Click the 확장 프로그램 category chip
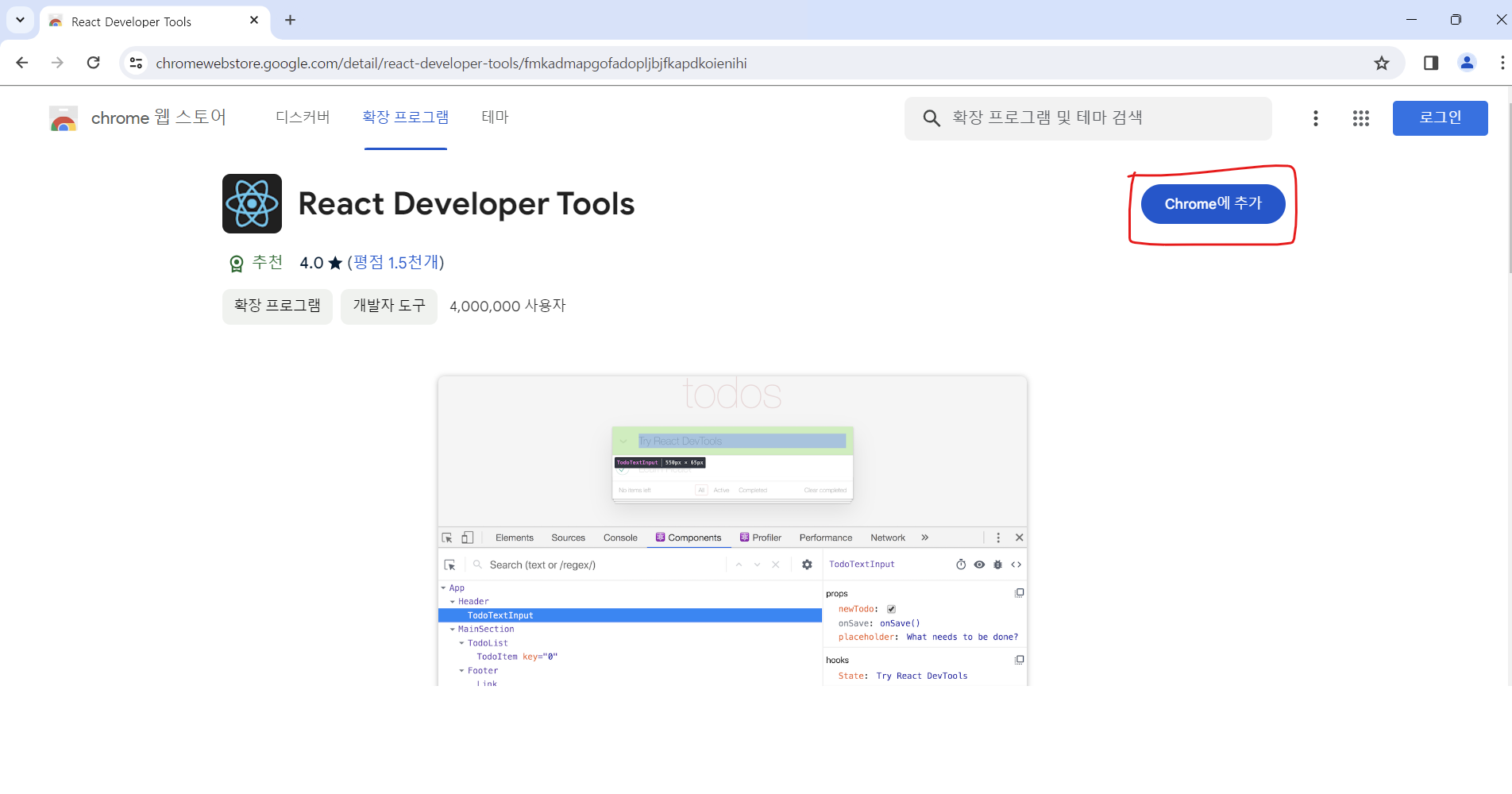Image resolution: width=1512 pixels, height=794 pixels. 277,306
